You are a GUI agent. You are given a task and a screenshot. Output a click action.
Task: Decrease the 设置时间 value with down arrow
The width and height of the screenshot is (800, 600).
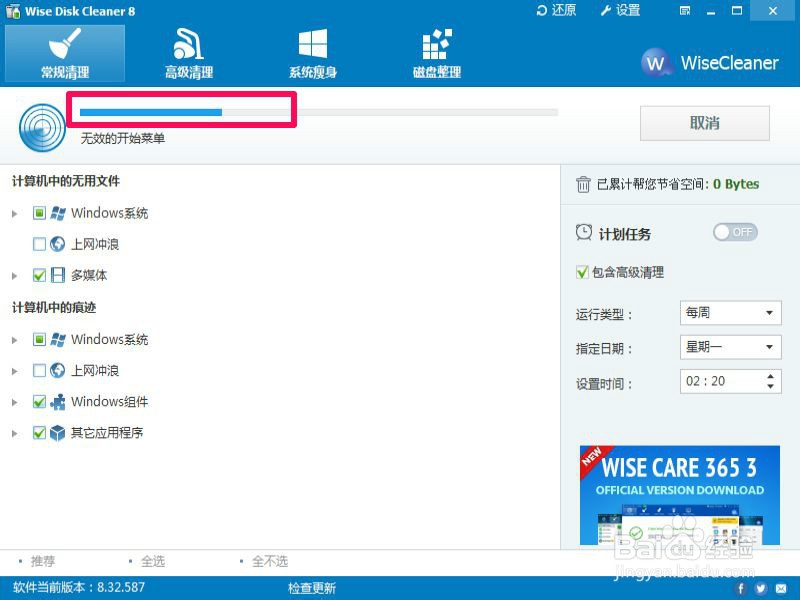pyautogui.click(x=770, y=387)
